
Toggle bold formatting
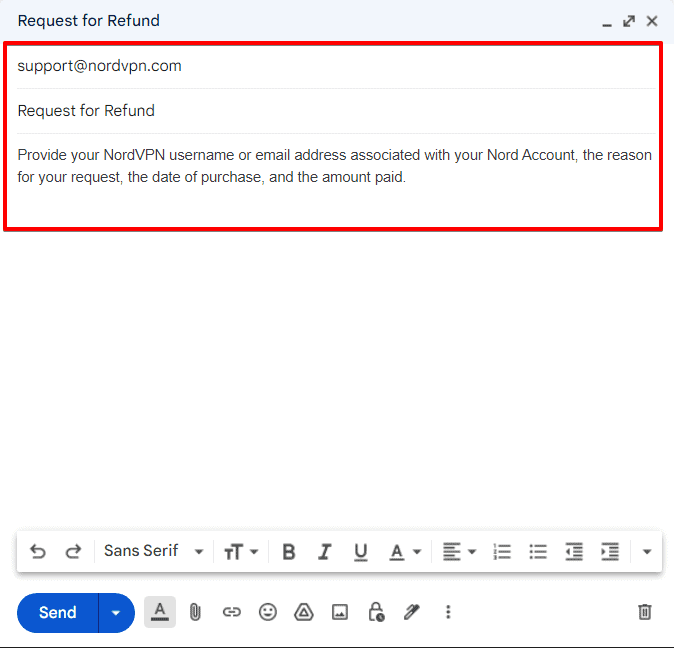pyautogui.click(x=289, y=552)
